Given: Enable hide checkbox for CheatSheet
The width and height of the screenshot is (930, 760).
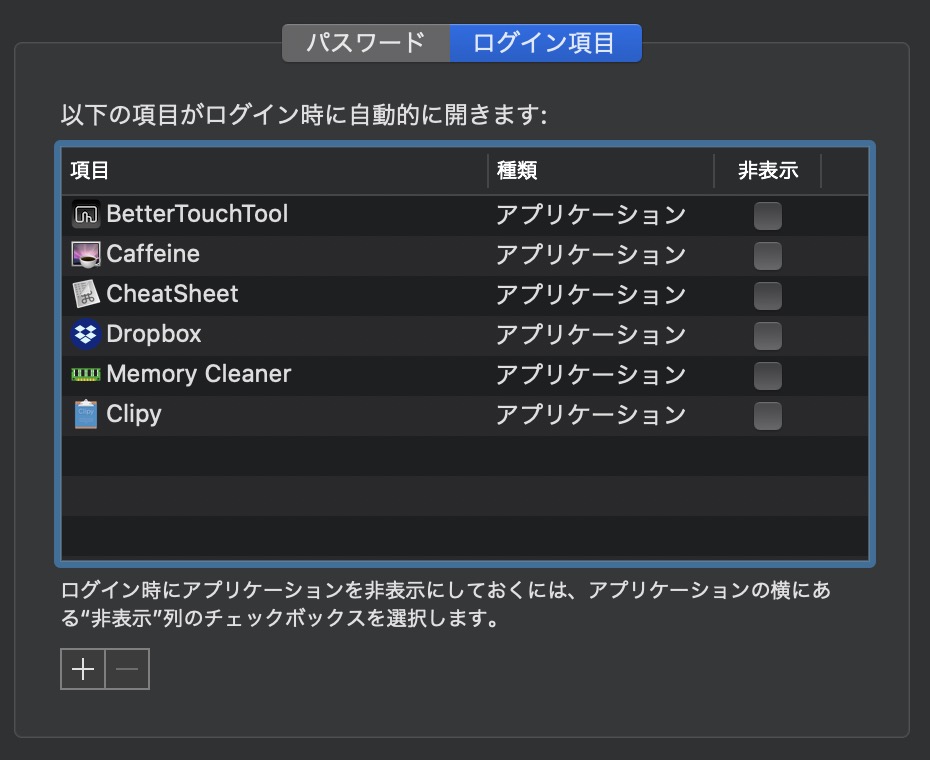Looking at the screenshot, I should [x=767, y=296].
